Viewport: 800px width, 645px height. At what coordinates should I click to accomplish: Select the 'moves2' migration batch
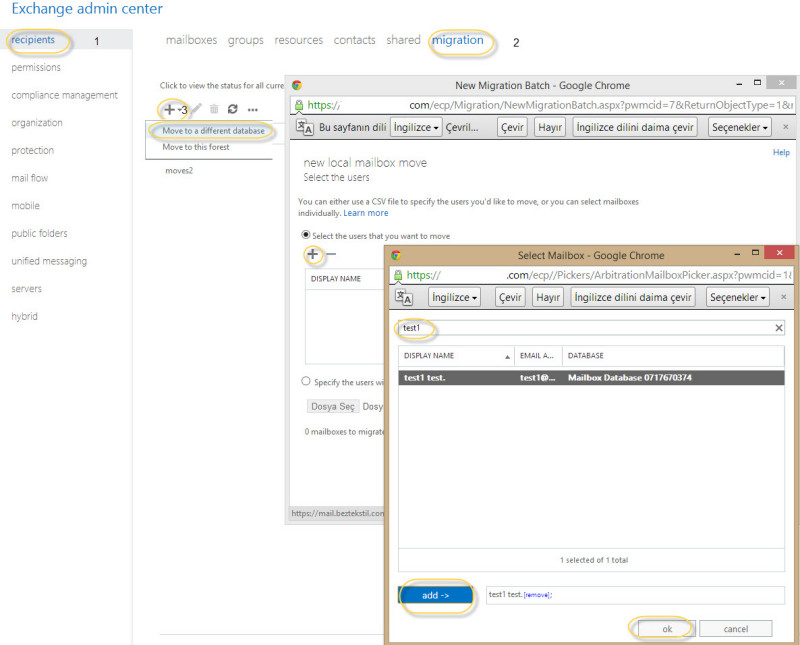click(179, 170)
